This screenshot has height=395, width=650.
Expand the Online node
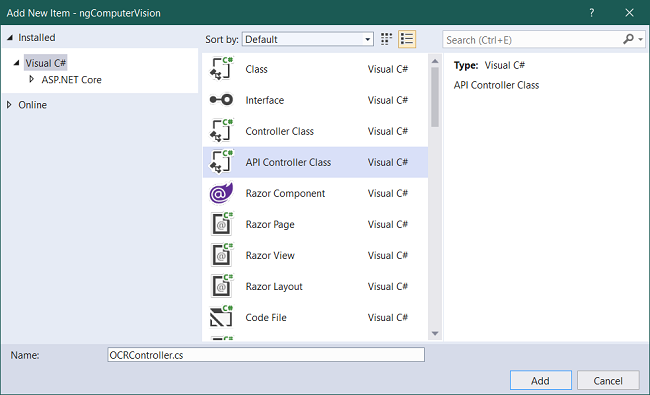9,105
